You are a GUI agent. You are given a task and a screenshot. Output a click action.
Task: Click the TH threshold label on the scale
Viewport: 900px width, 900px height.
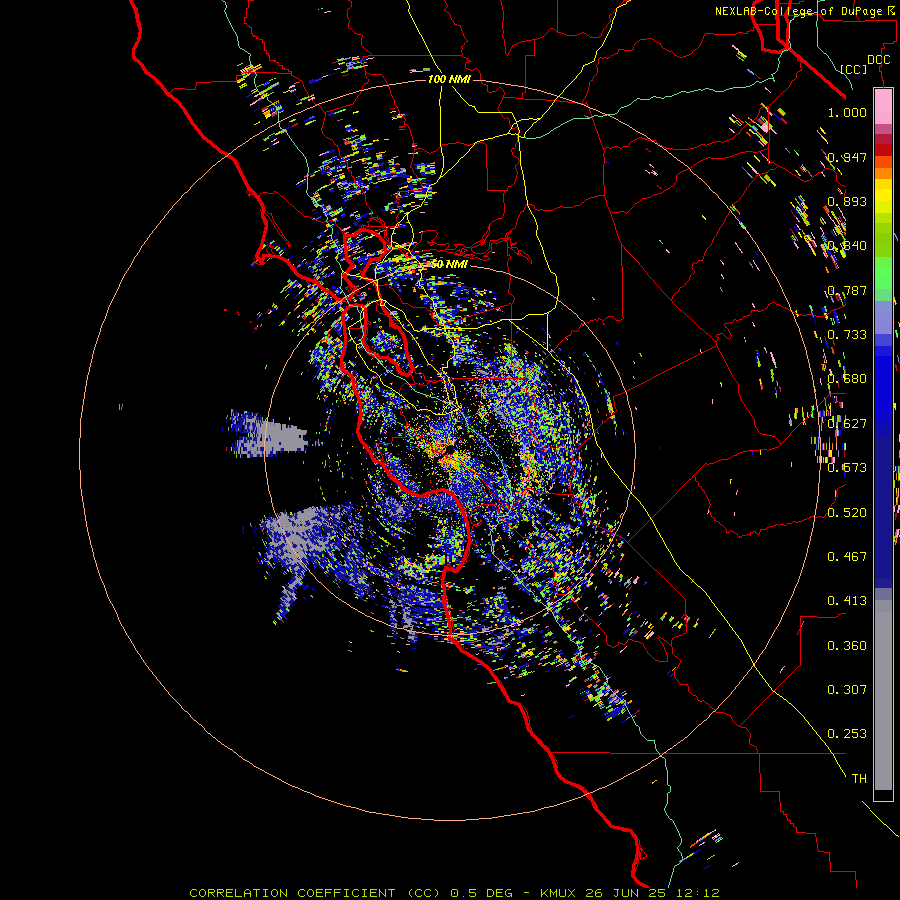(x=859, y=778)
